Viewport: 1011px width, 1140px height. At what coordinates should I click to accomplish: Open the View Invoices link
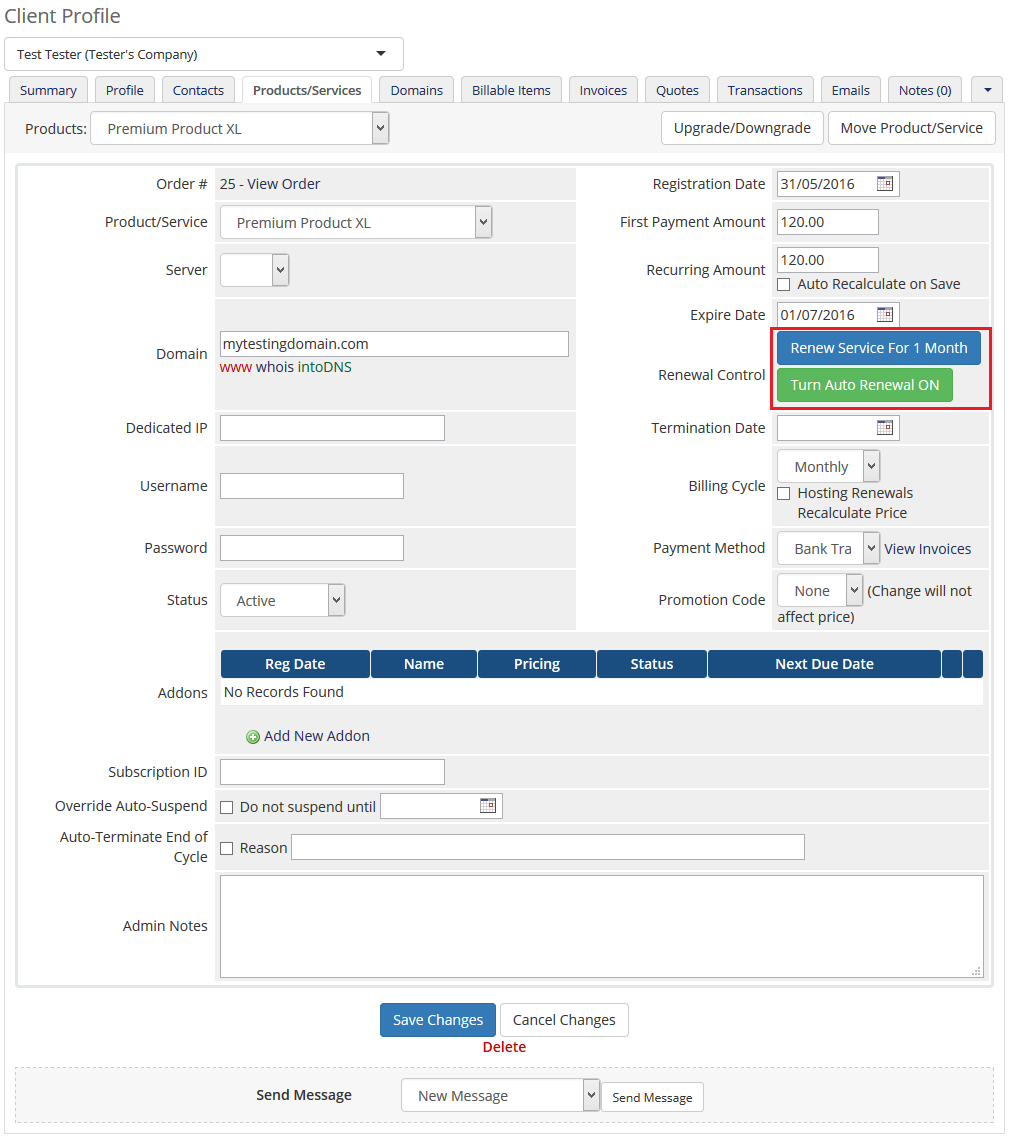[x=927, y=549]
